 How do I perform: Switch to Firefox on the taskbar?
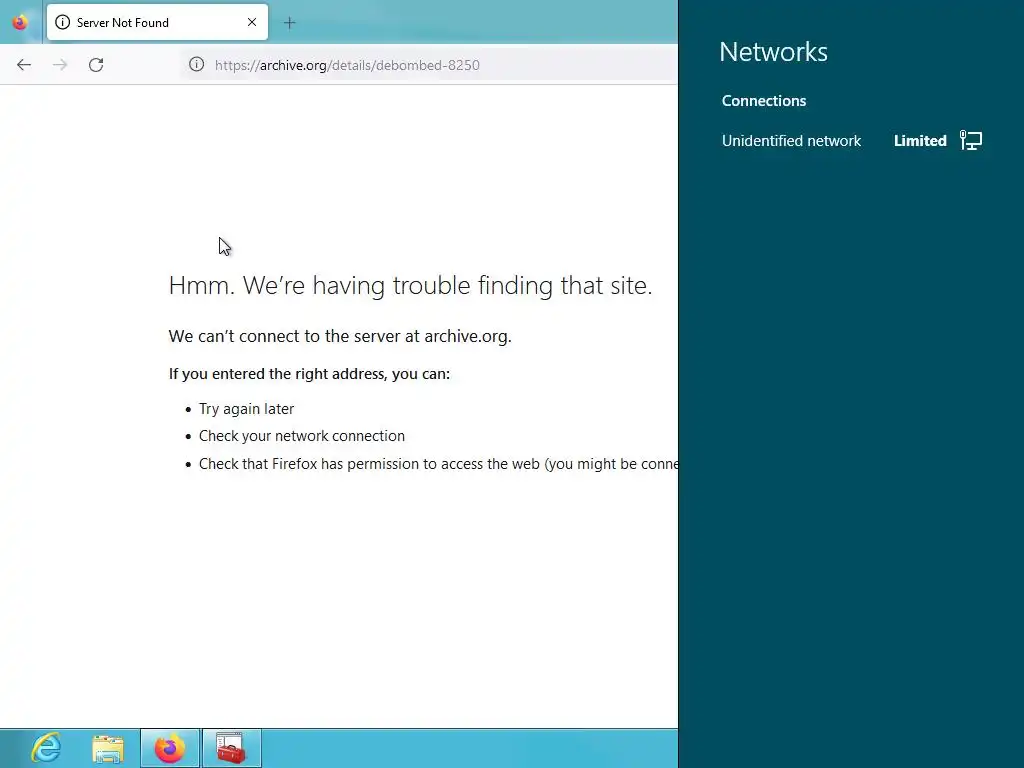170,748
